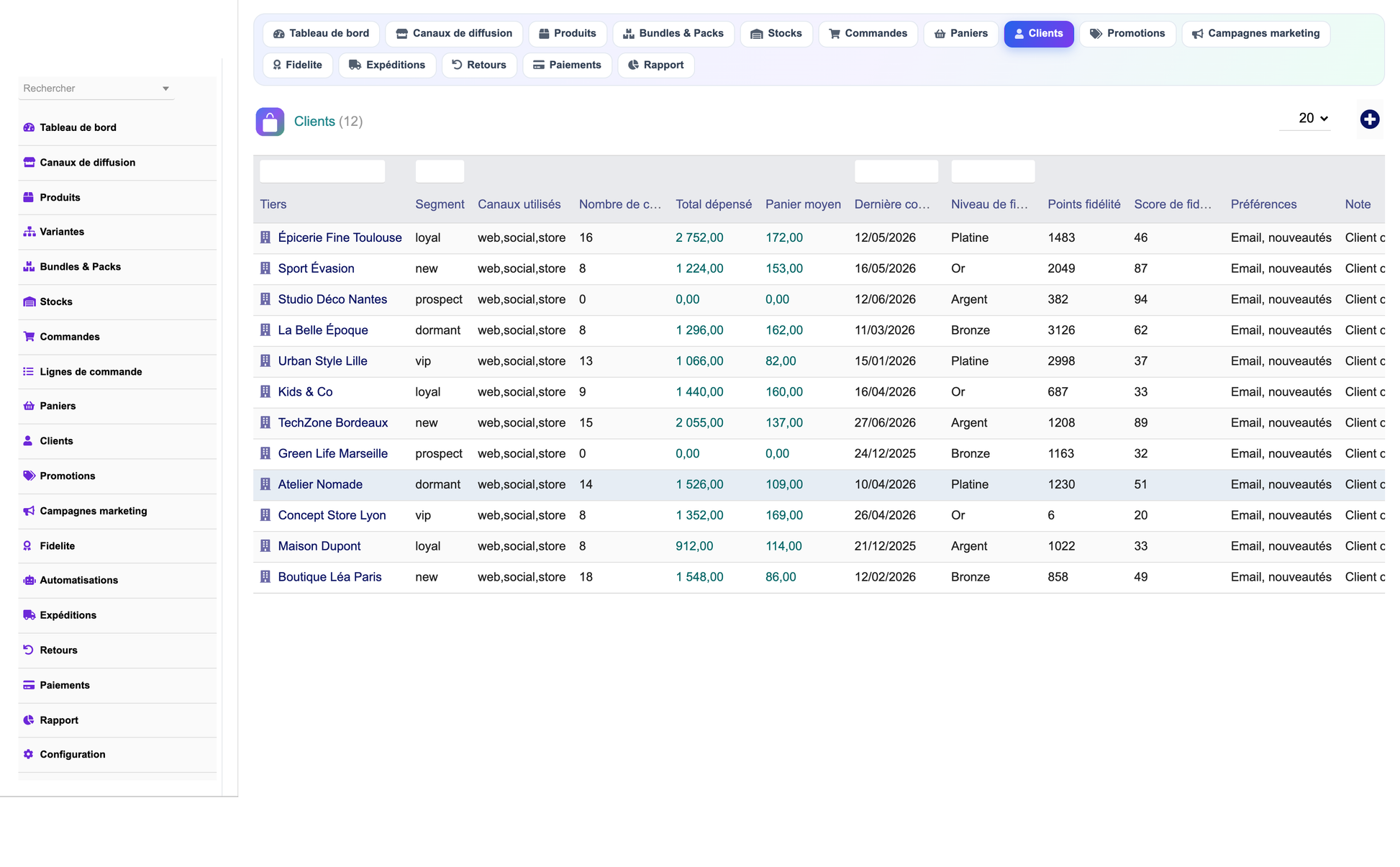The image size is (1400, 867).
Task: Open the Expéditions top tab
Action: tap(387, 65)
